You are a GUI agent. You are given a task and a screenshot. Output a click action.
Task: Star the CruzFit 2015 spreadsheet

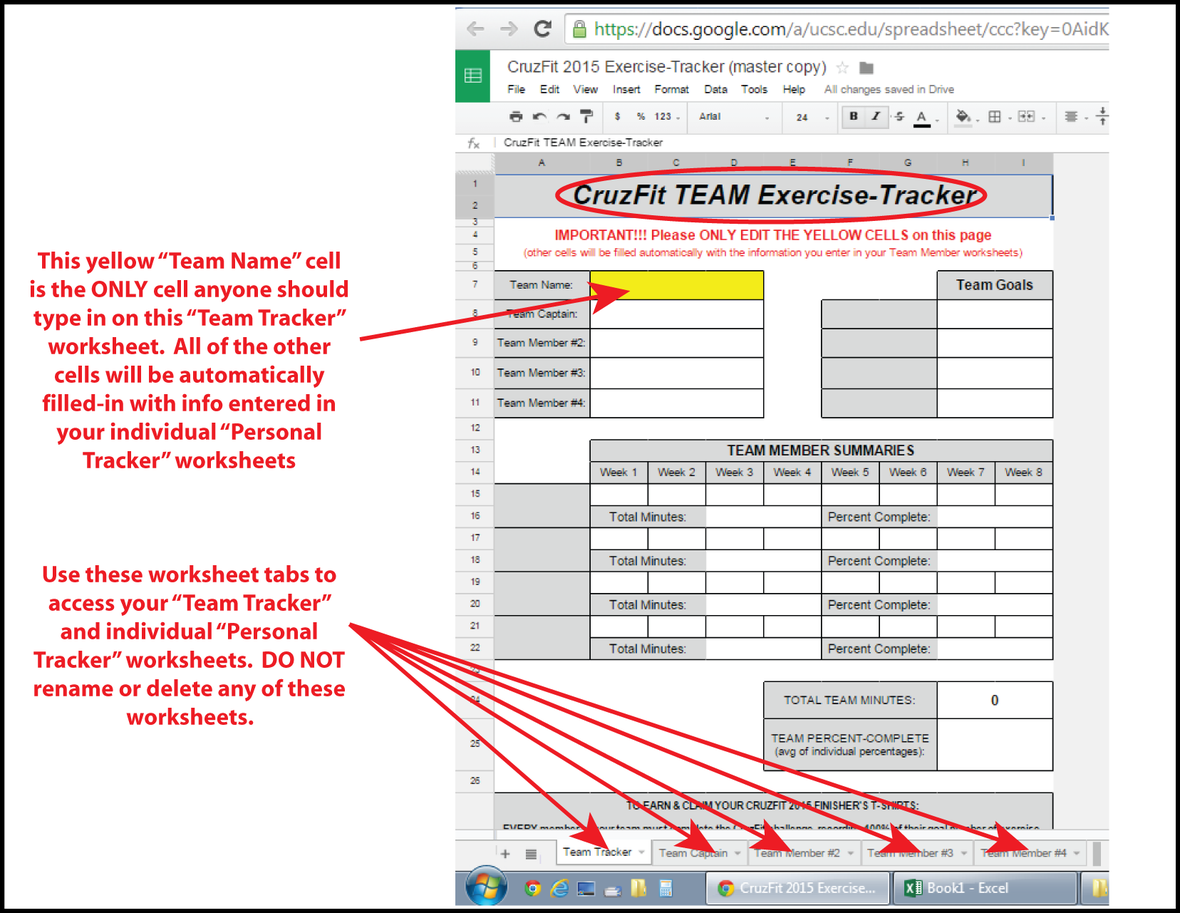(843, 68)
